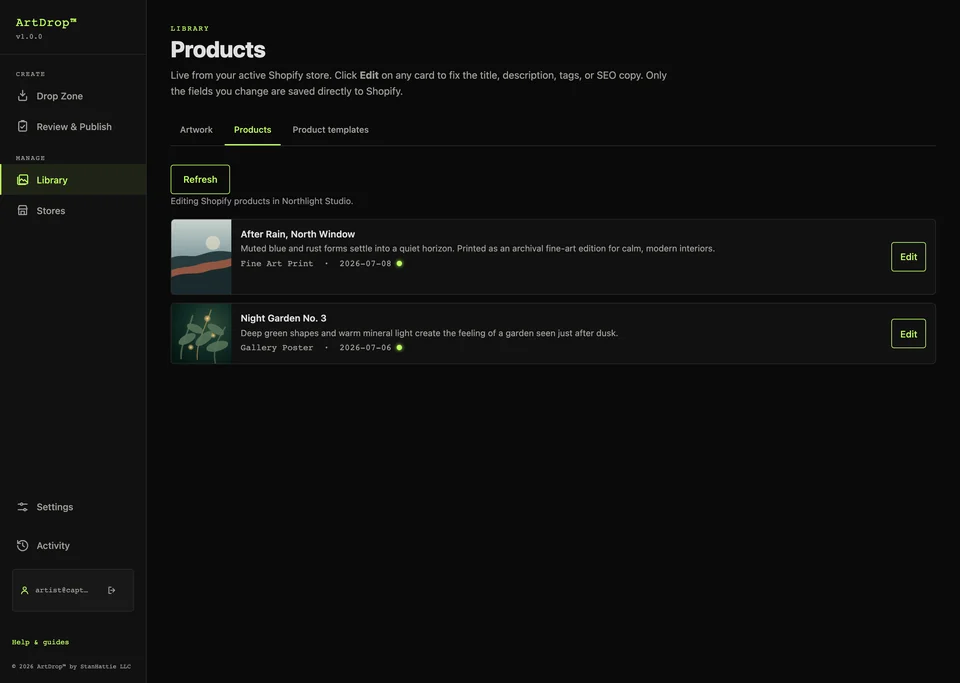
Task: Click the © 2026 ArtDrop copyright line
Action: (71, 666)
